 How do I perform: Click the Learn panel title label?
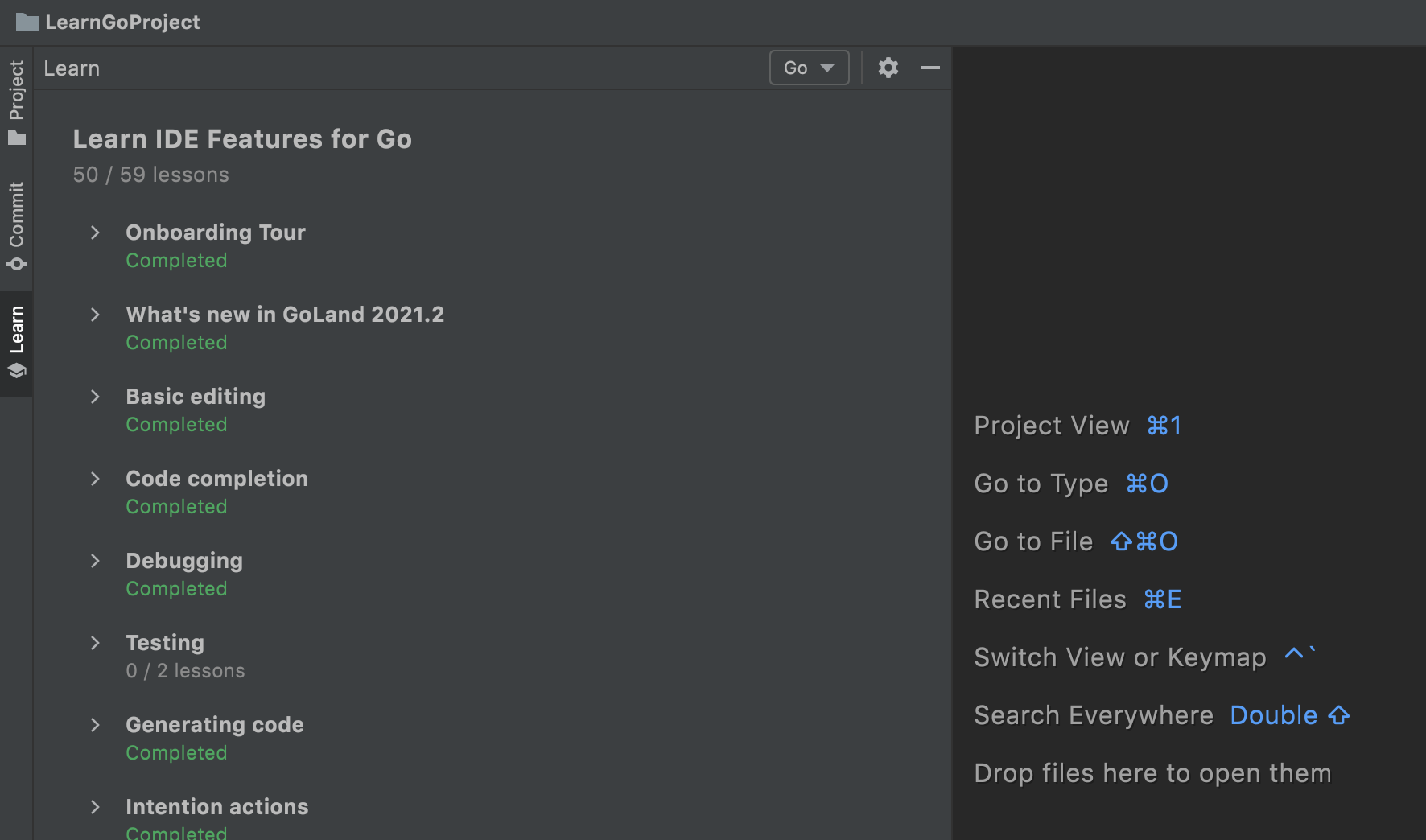[x=72, y=68]
